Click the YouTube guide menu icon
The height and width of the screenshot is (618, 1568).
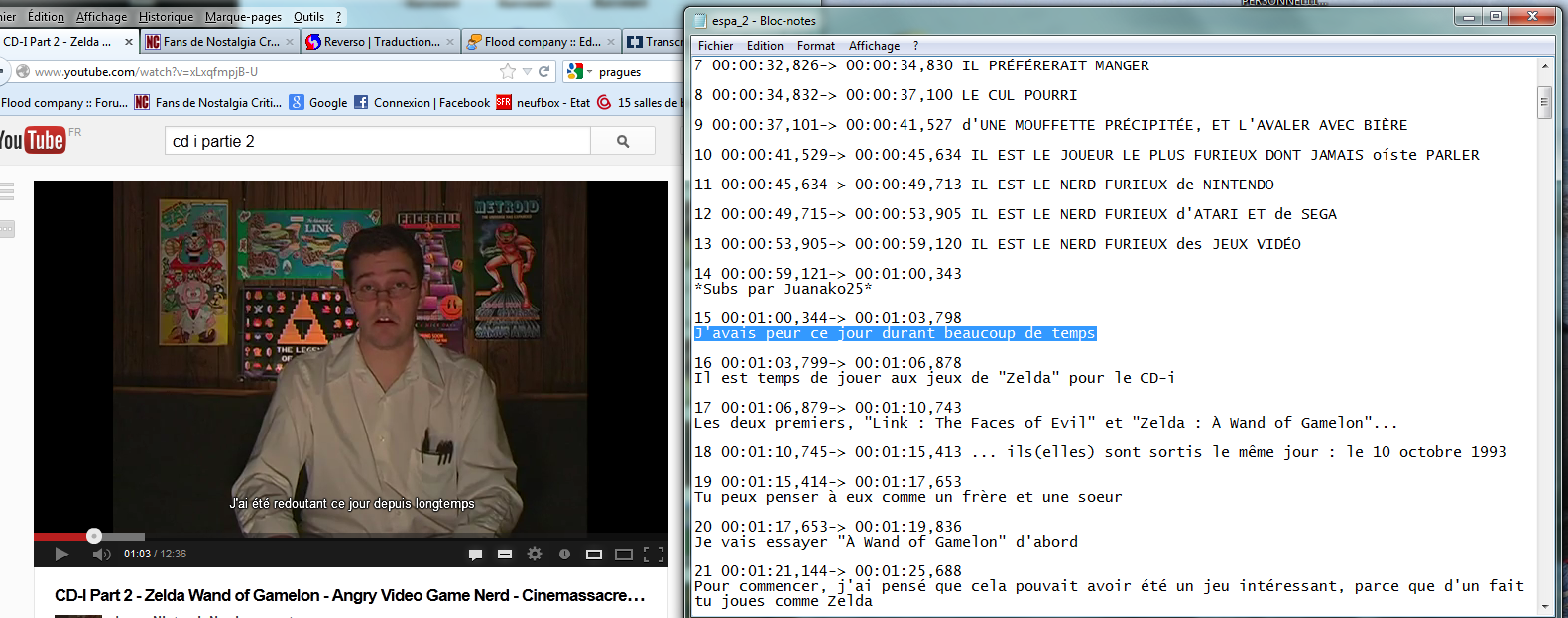point(7,191)
